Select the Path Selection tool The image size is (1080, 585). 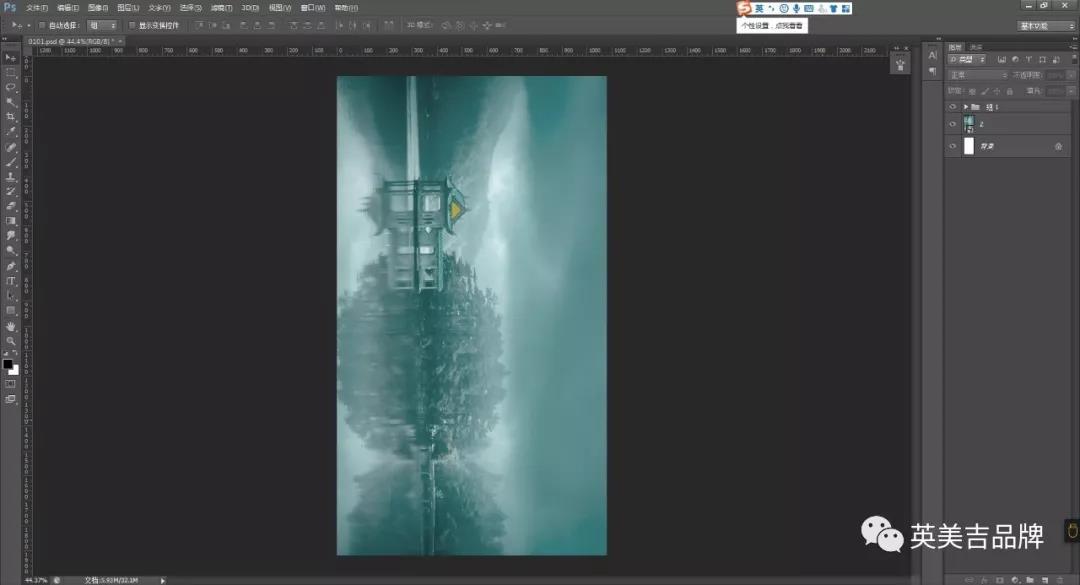[10, 296]
